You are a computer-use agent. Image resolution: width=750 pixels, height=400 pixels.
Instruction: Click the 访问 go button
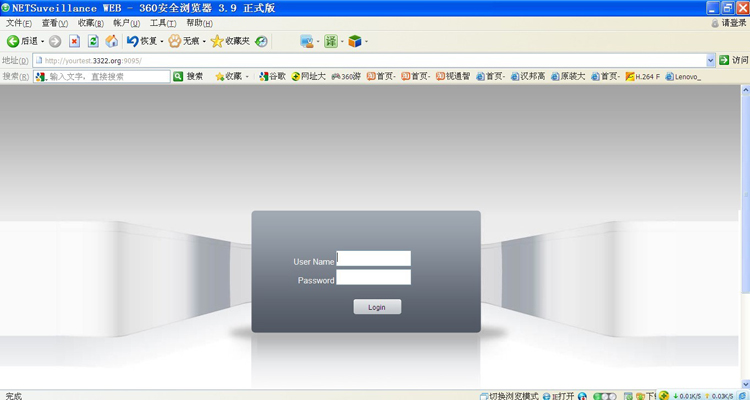pyautogui.click(x=733, y=60)
